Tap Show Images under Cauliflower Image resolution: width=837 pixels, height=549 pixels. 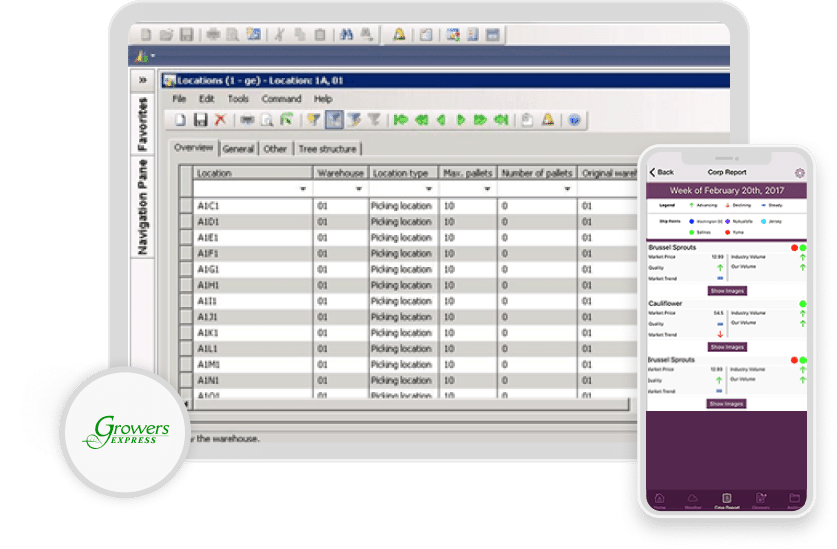pyautogui.click(x=727, y=347)
